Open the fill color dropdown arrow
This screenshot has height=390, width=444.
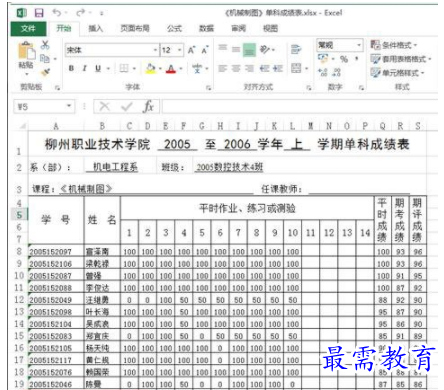[160, 69]
